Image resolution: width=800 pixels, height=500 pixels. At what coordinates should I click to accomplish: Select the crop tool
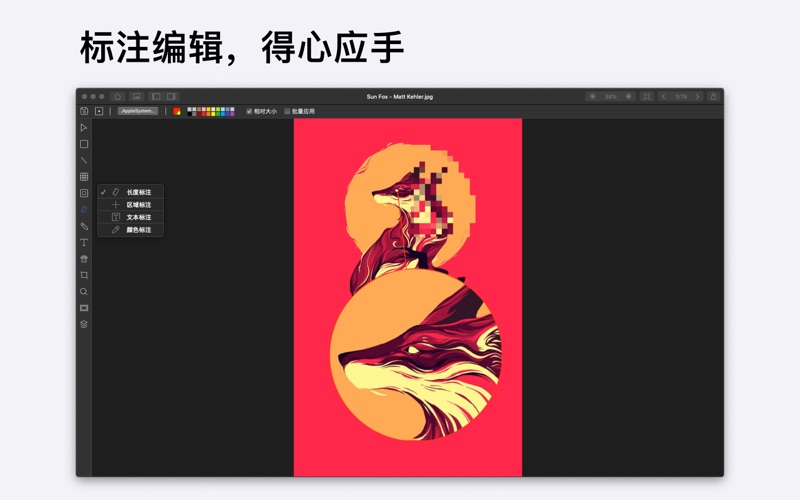(84, 275)
